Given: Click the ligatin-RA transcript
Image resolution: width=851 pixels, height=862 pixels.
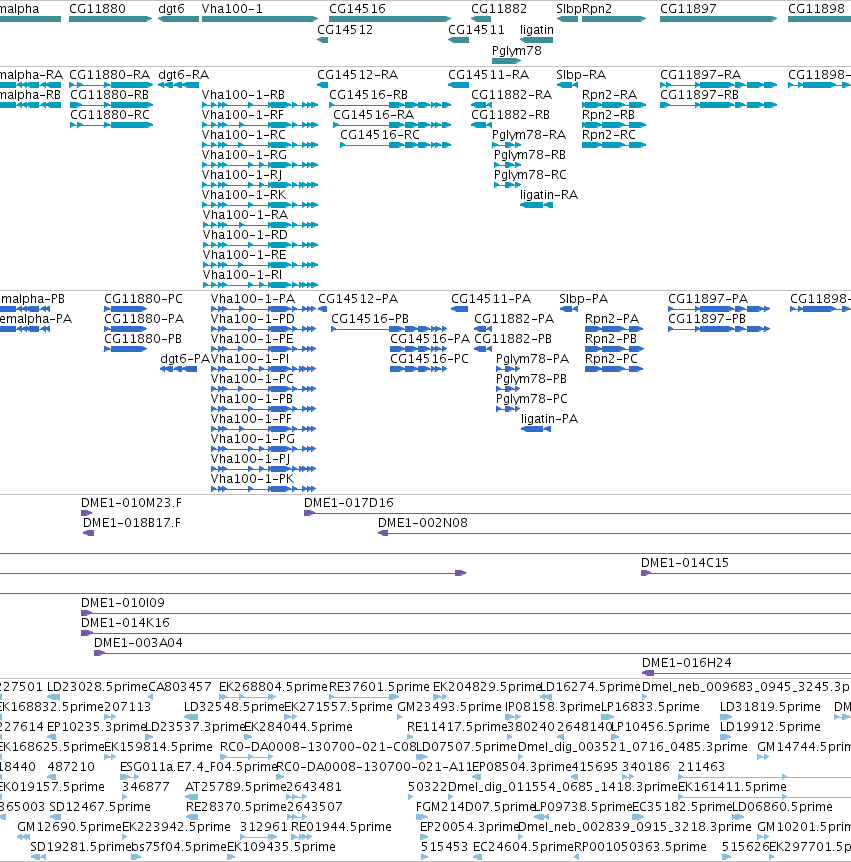Looking at the screenshot, I should point(537,205).
